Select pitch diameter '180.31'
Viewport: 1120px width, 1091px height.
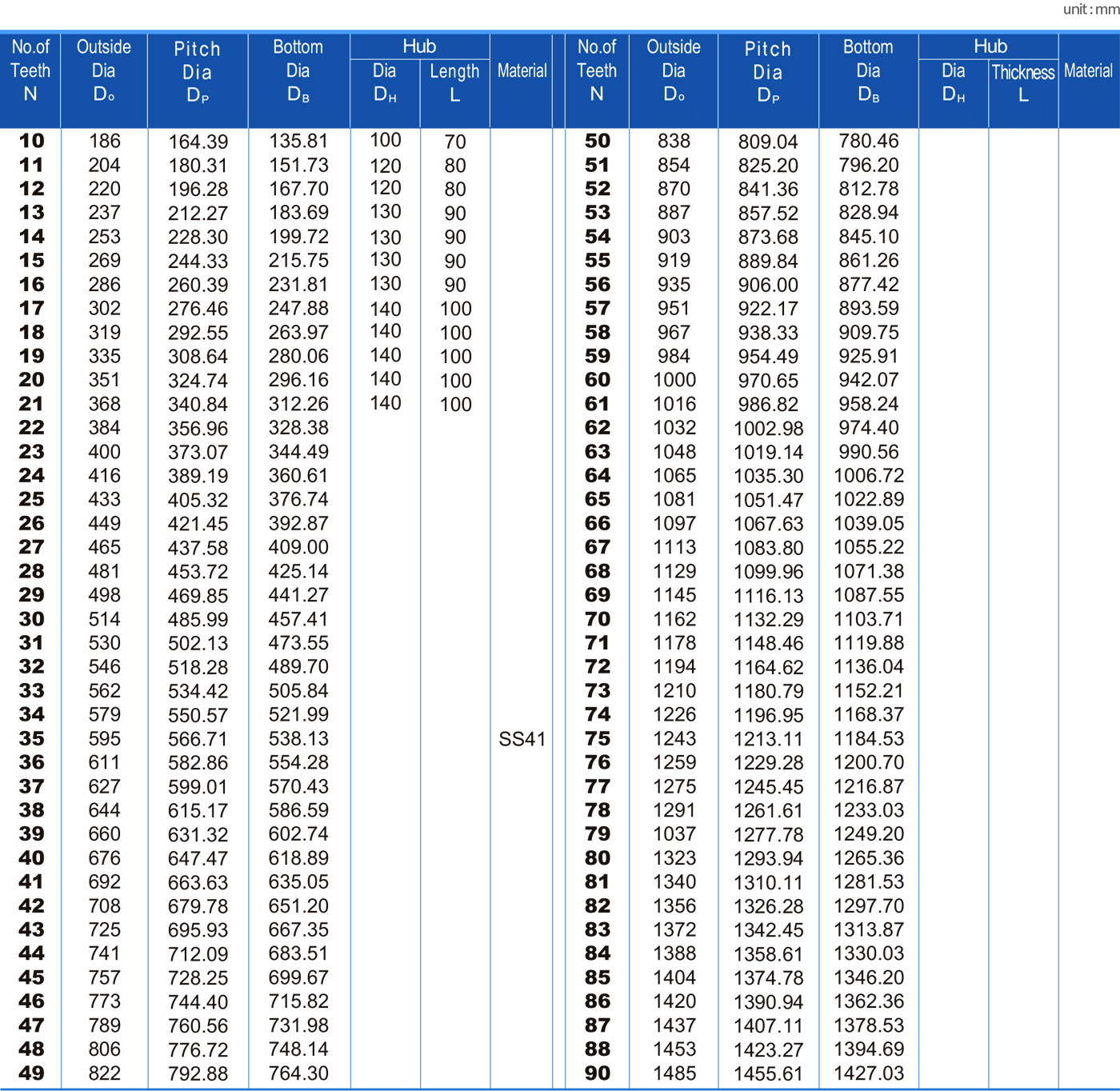pyautogui.click(x=198, y=166)
